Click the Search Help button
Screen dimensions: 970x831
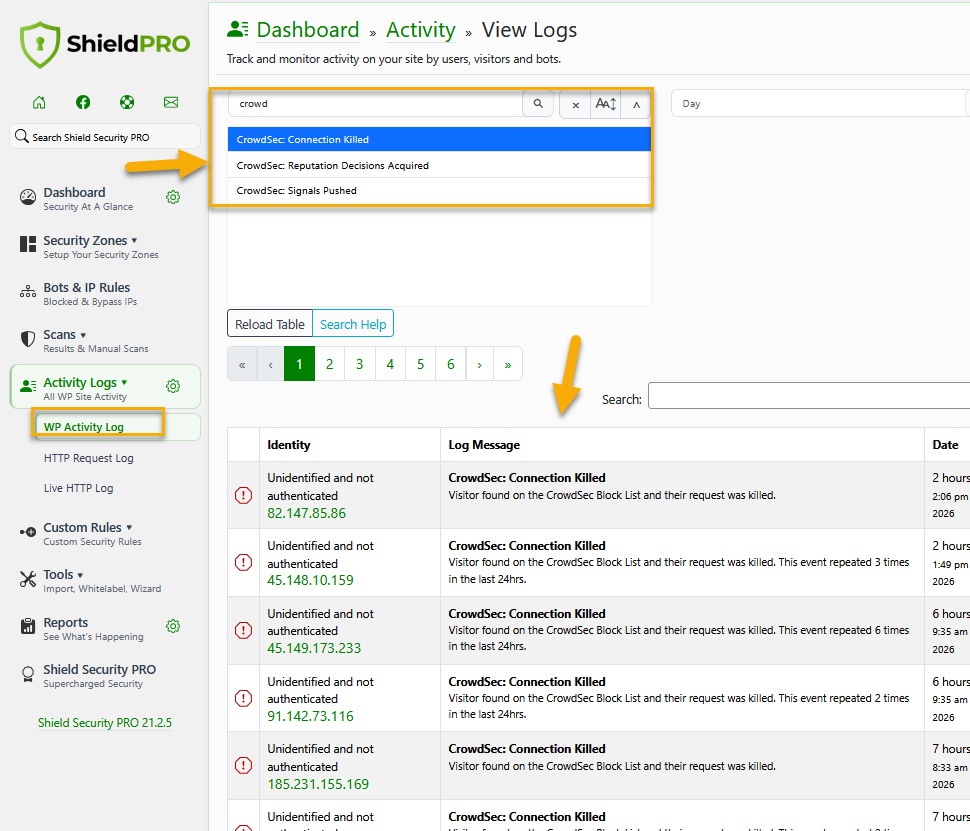point(353,324)
